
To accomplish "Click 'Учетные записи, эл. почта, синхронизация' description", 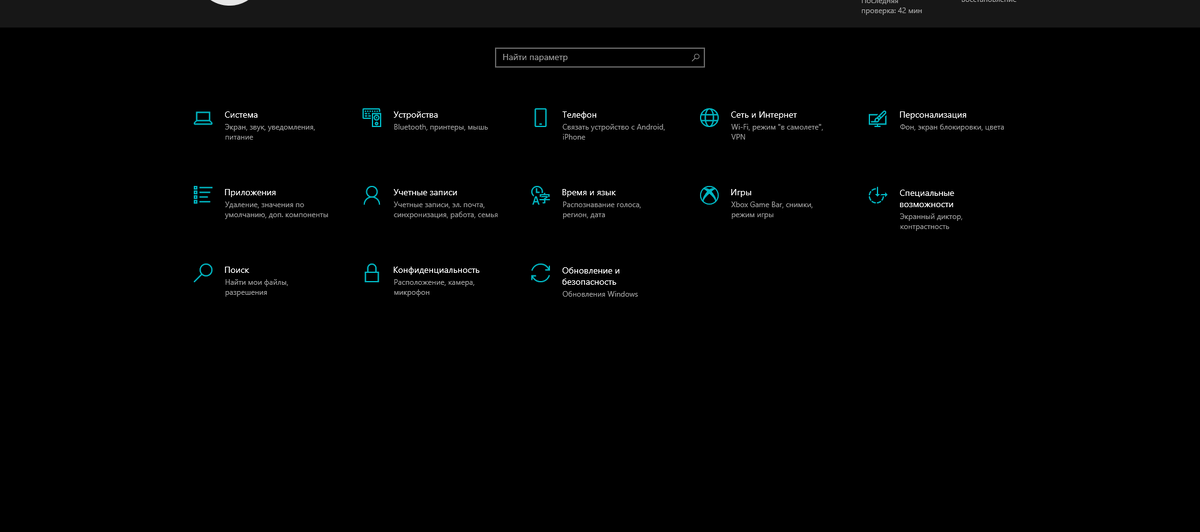I will coord(446,209).
